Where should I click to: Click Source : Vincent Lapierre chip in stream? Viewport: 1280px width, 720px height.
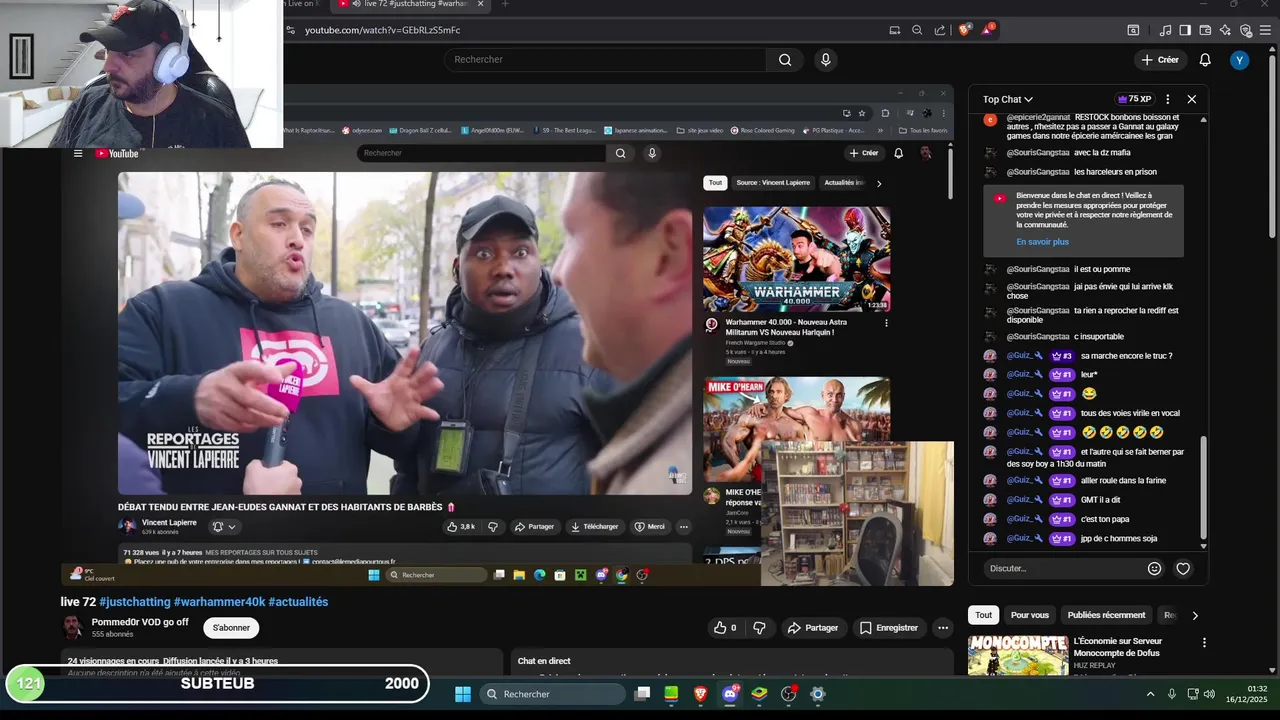pyautogui.click(x=773, y=183)
